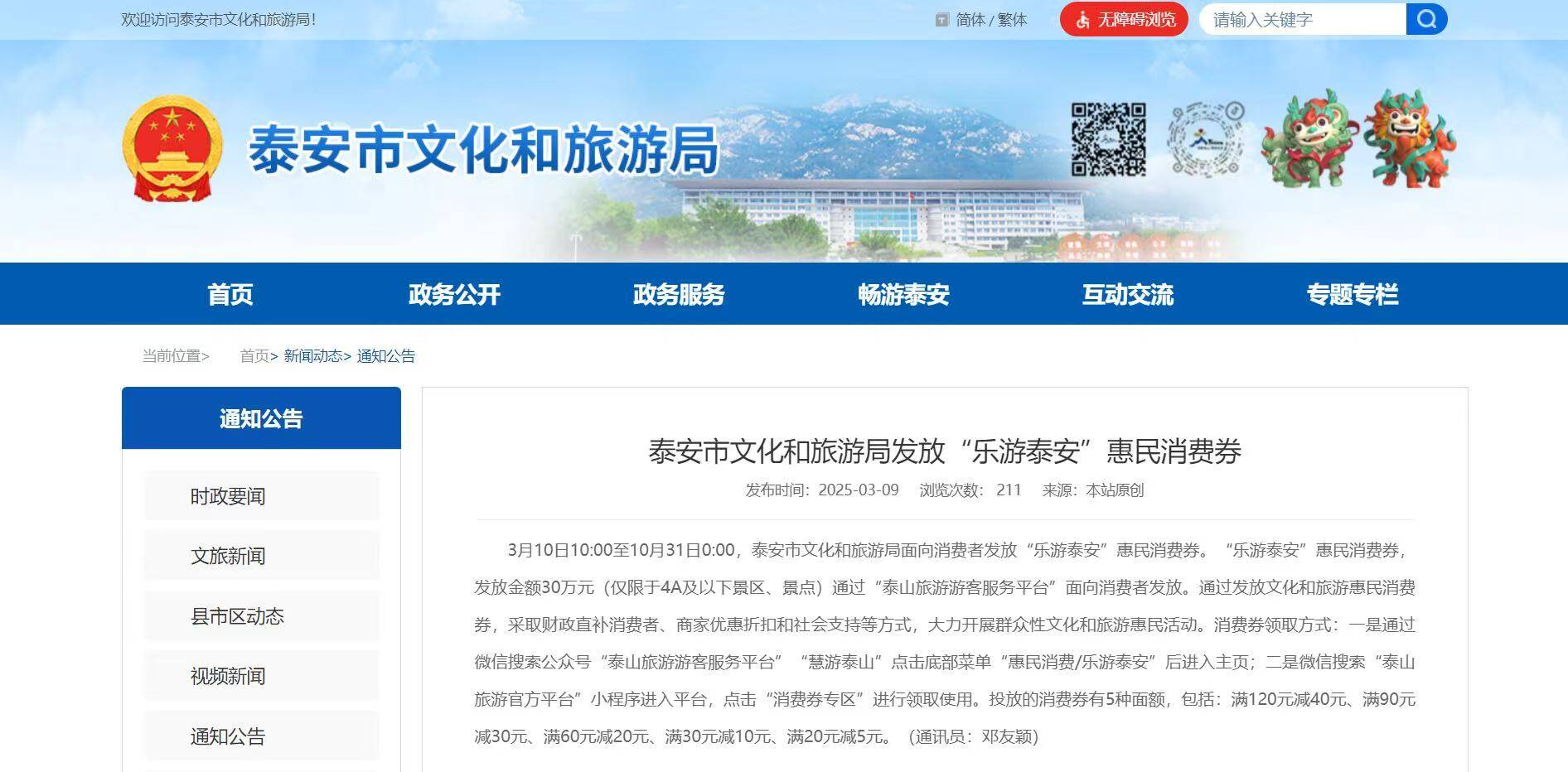Click the article headline about 惠民消费券

pyautogui.click(x=945, y=451)
